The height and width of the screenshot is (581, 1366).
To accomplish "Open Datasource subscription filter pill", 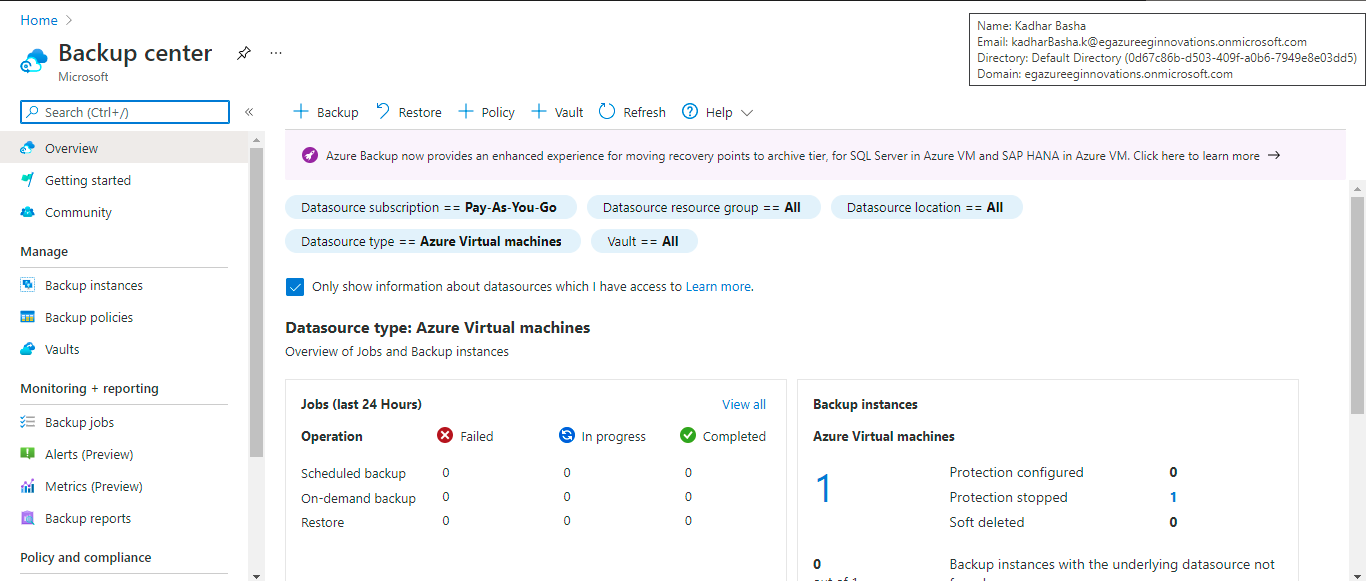I will point(431,207).
